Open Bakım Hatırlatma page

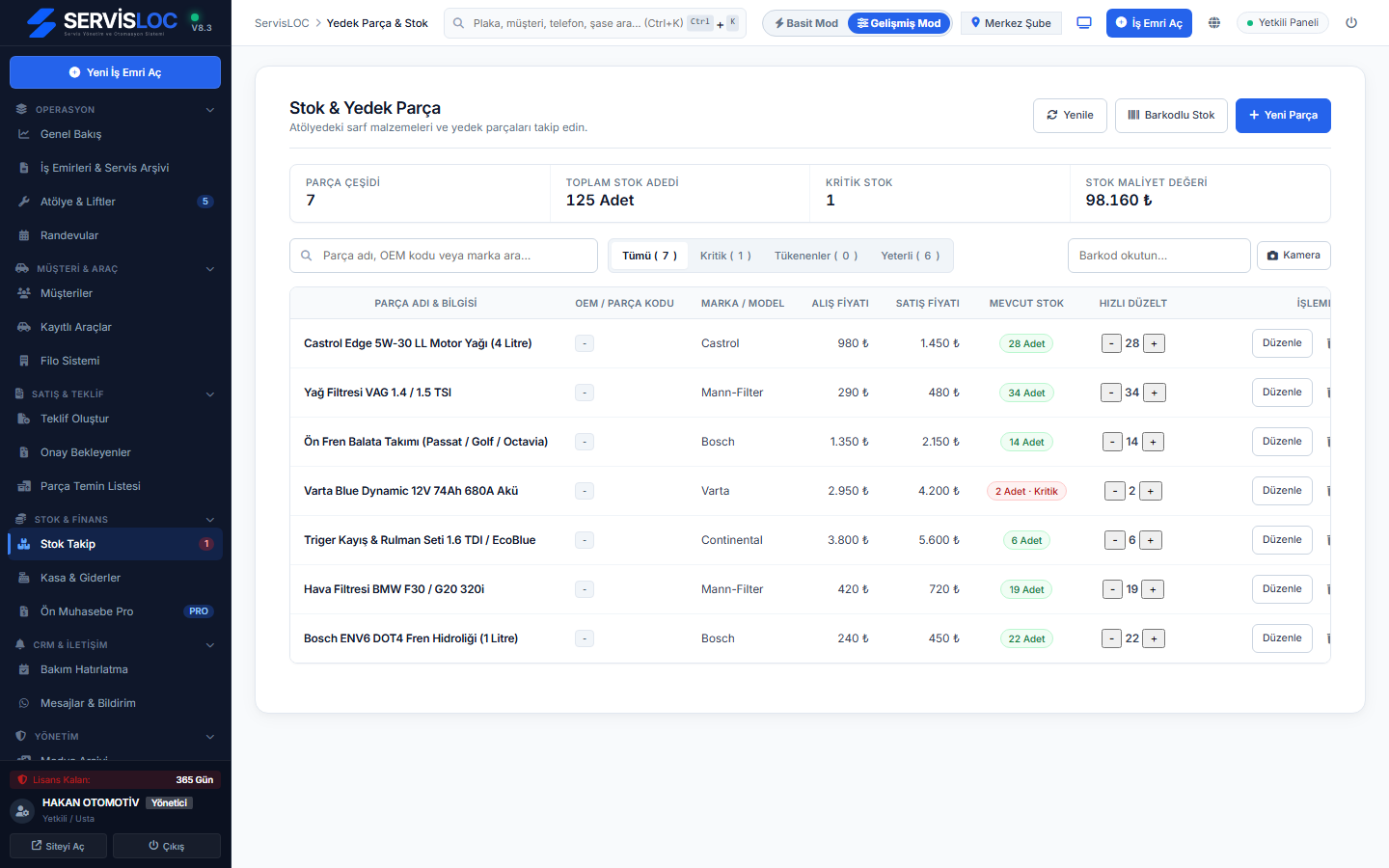click(116, 669)
